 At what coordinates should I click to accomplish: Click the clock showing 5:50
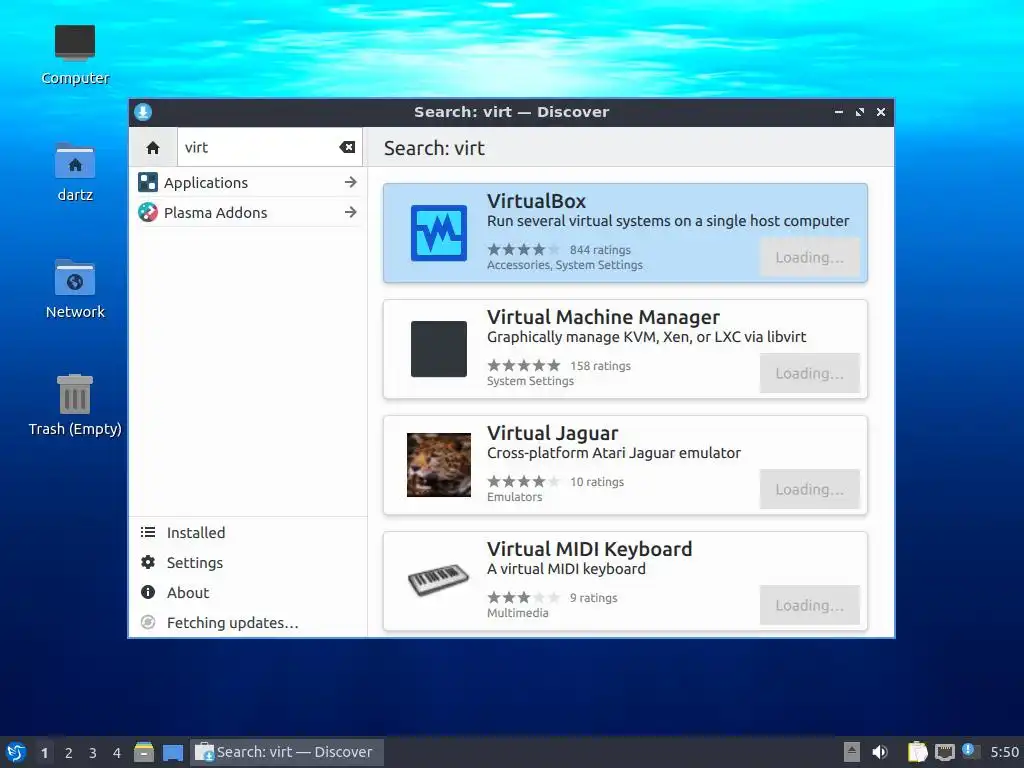1004,752
